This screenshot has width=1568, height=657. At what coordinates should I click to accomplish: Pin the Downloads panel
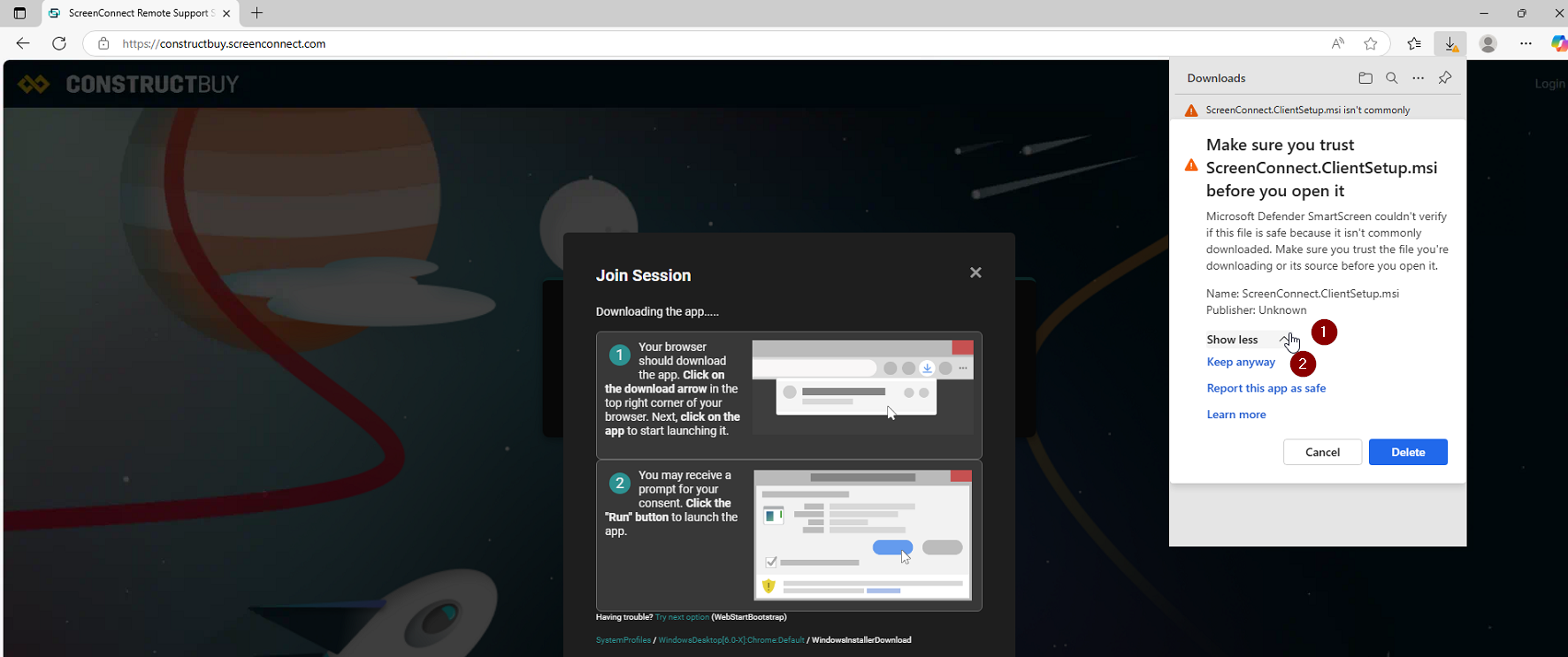[x=1445, y=78]
